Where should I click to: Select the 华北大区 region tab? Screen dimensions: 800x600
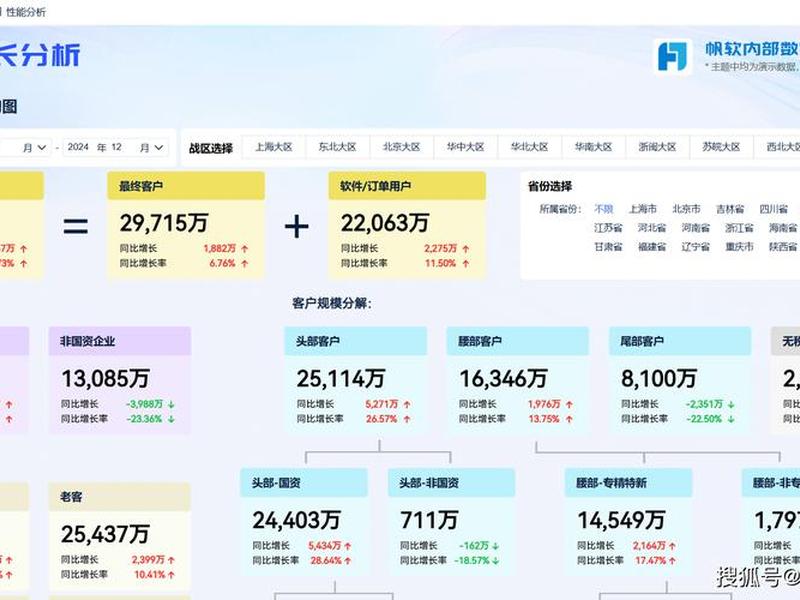529,147
